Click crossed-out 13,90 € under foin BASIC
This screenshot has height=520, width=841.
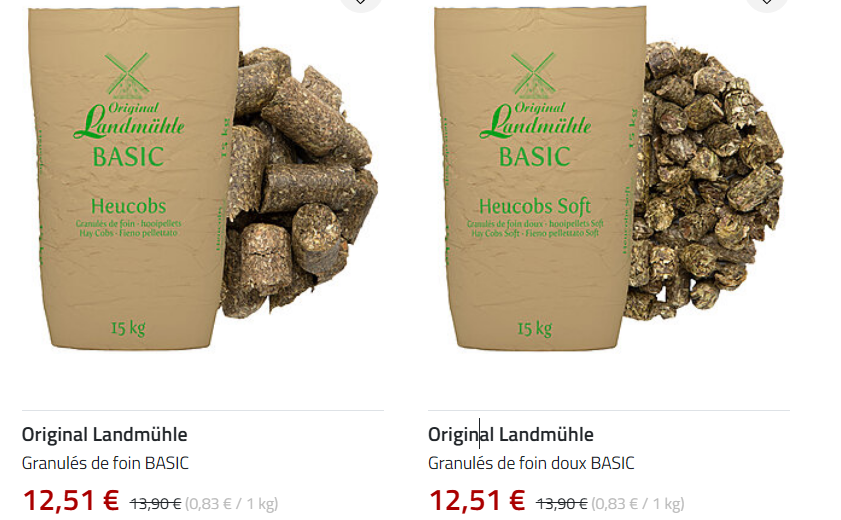[156, 503]
